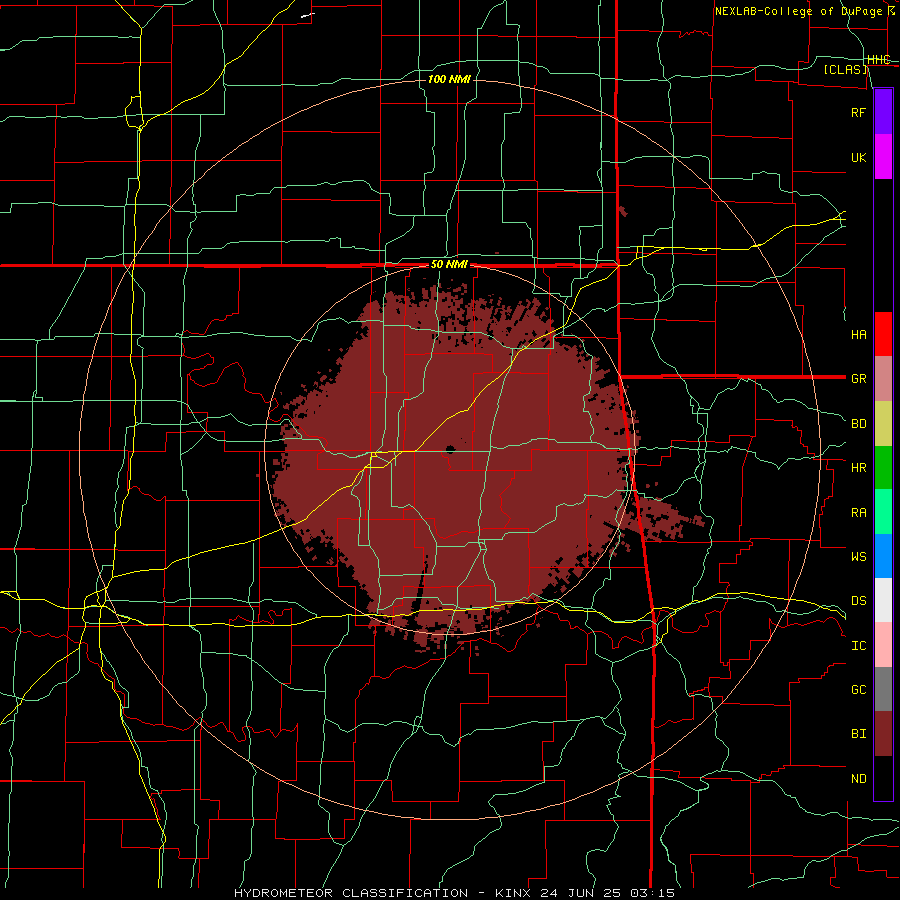
Task: Click the [CLAS] units label
Action: point(845,69)
